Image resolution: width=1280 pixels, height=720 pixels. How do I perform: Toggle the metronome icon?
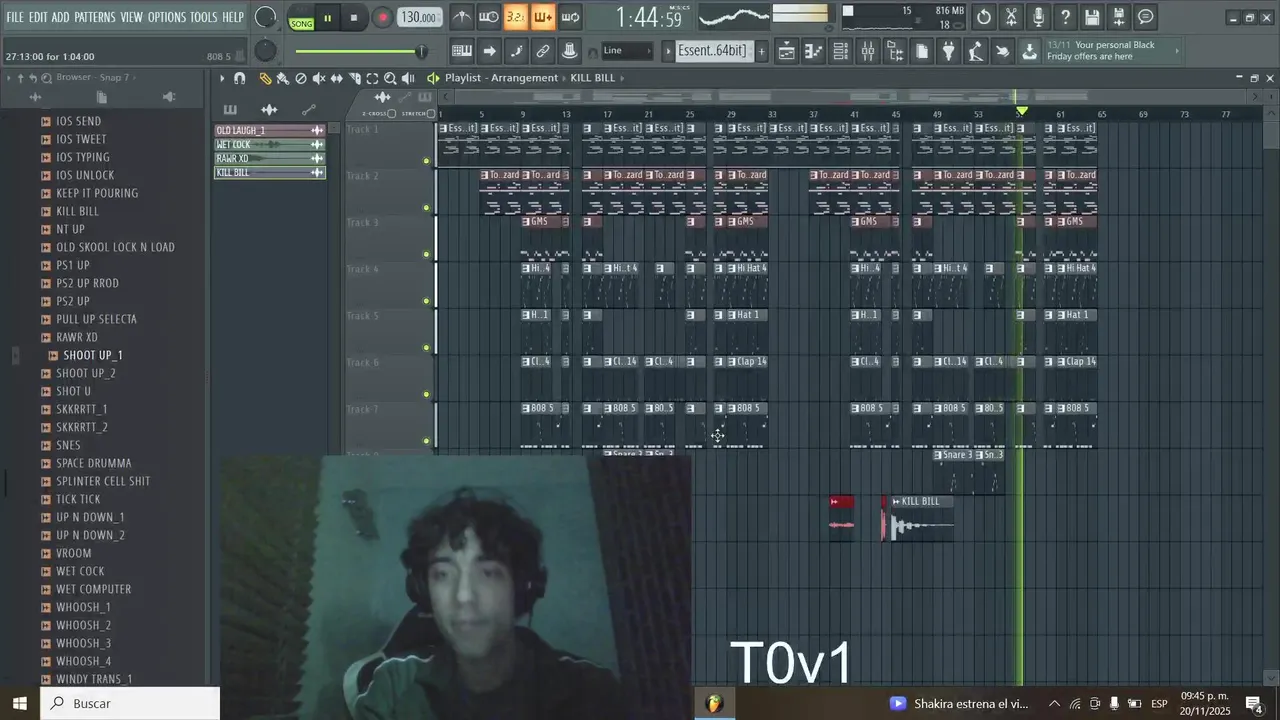coord(461,17)
